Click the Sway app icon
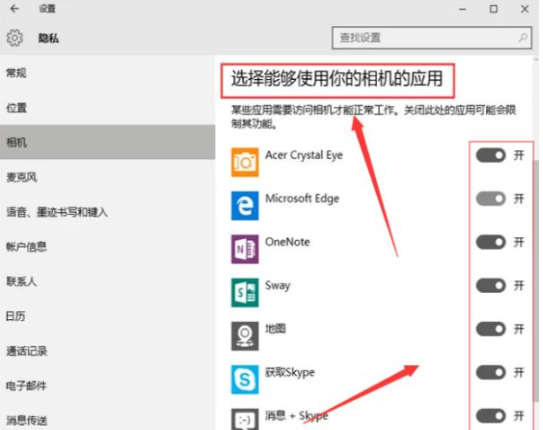The width and height of the screenshot is (543, 430). pos(245,293)
